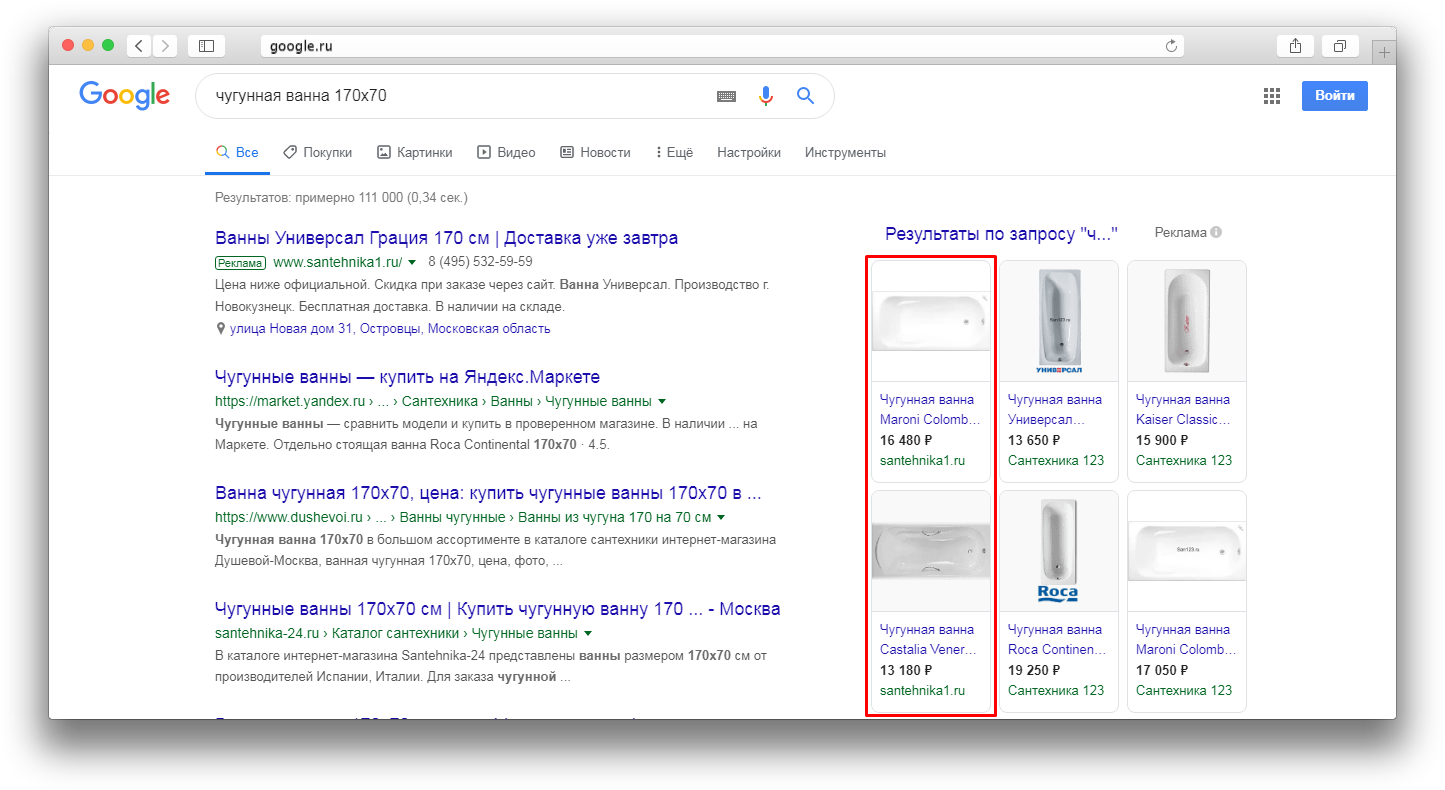Viewport: 1445px width, 790px height.
Task: Open Чугунная ванна Roca Continen... product title
Action: (1058, 639)
